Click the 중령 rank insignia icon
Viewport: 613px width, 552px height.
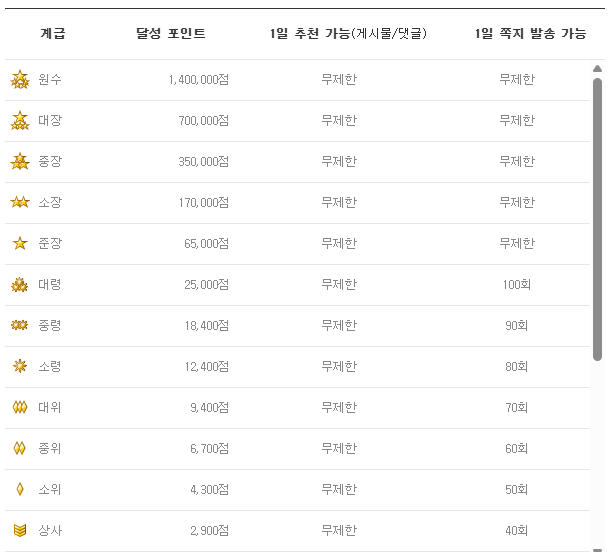point(20,325)
